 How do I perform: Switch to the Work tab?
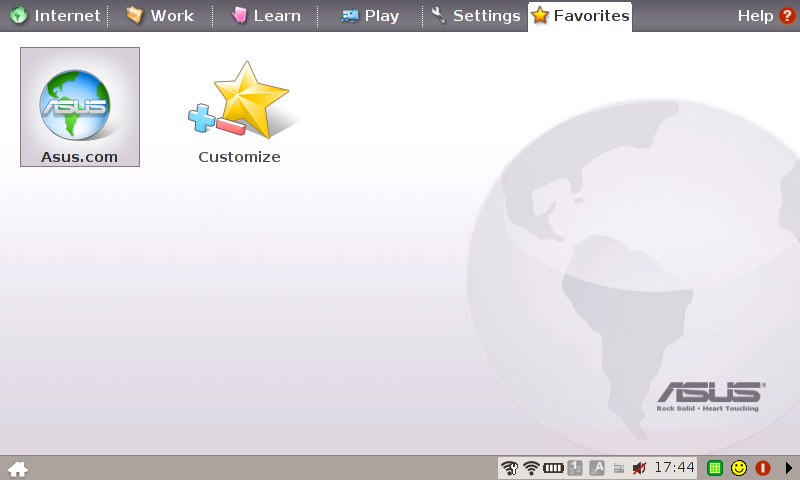(x=160, y=15)
